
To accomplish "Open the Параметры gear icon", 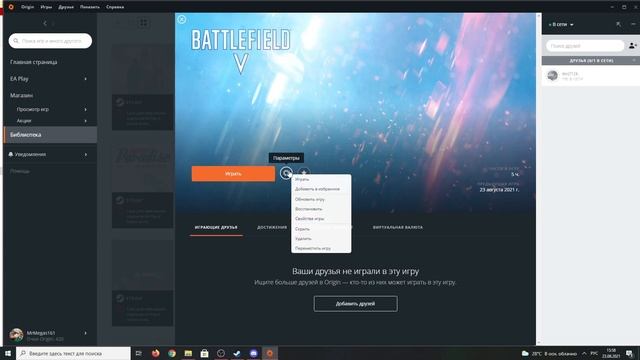I will tap(286, 173).
